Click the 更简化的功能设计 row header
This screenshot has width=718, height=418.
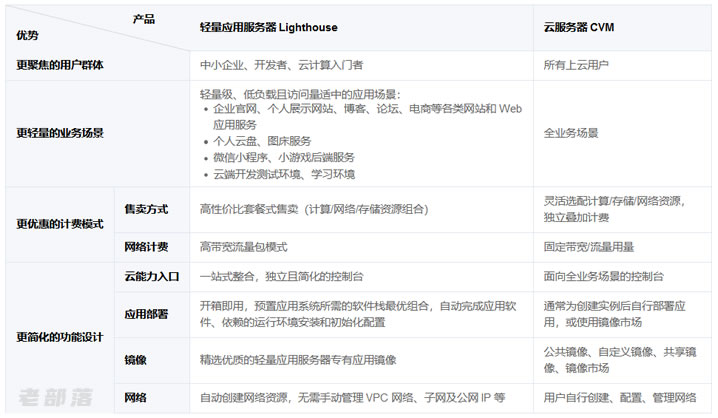point(60,337)
